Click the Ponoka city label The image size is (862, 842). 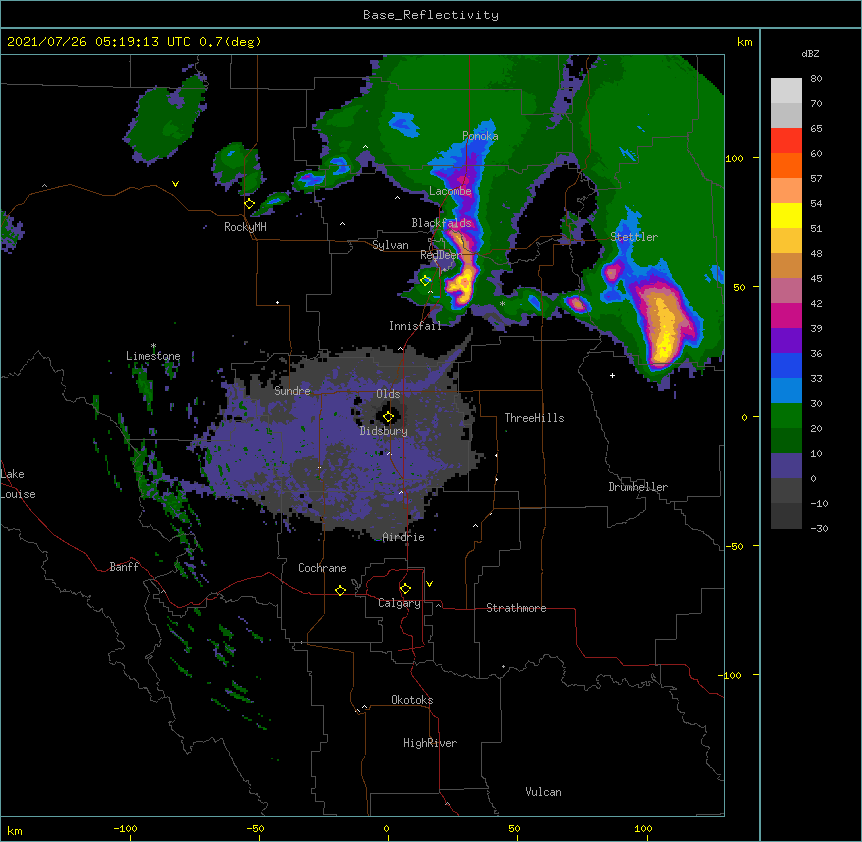(x=480, y=136)
